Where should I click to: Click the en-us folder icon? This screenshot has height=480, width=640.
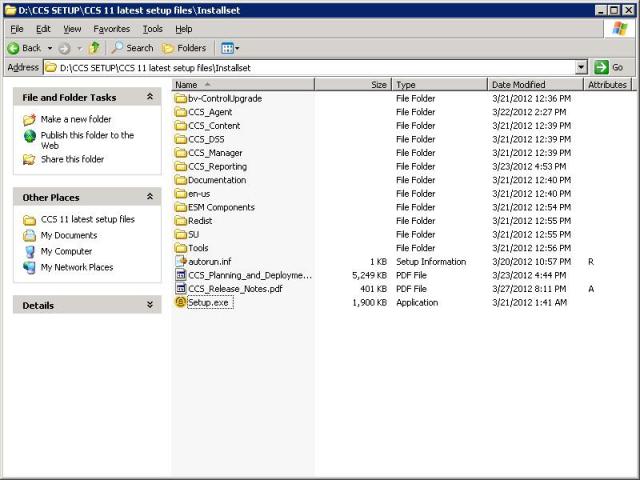point(180,193)
